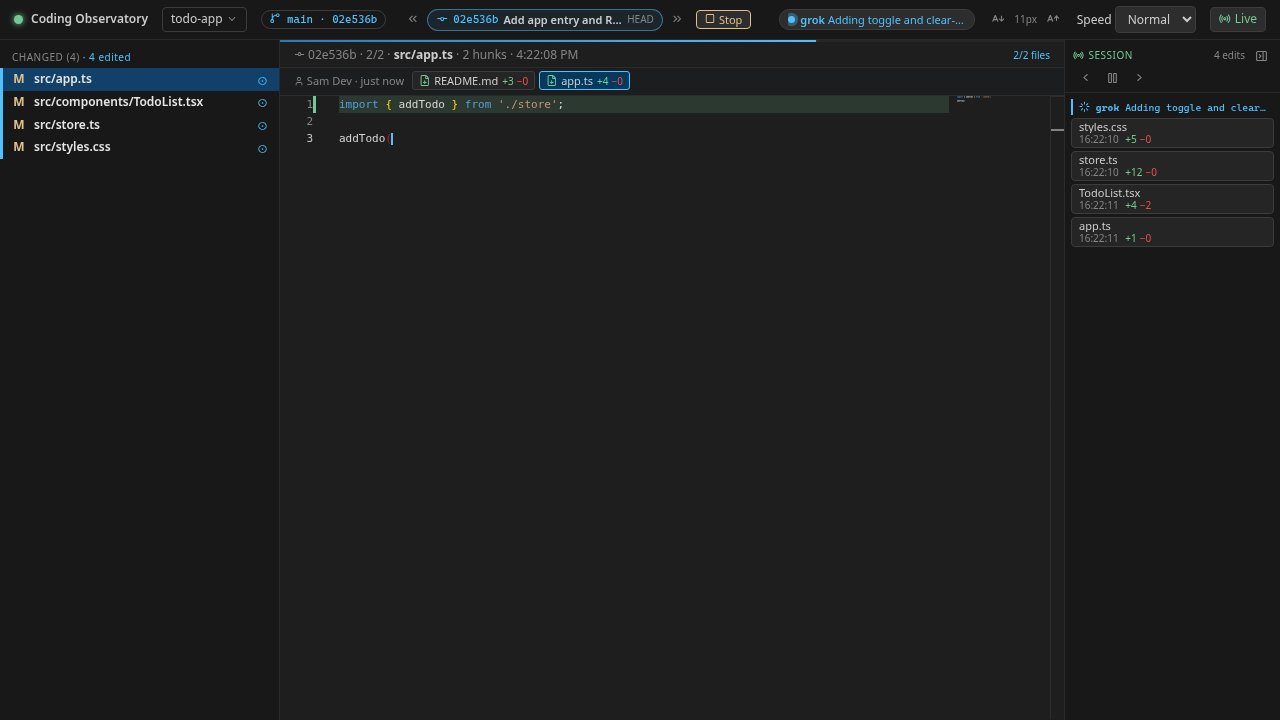The image size is (1280, 720).
Task: Click the circle icon beside src/app.ts
Action: point(263,81)
